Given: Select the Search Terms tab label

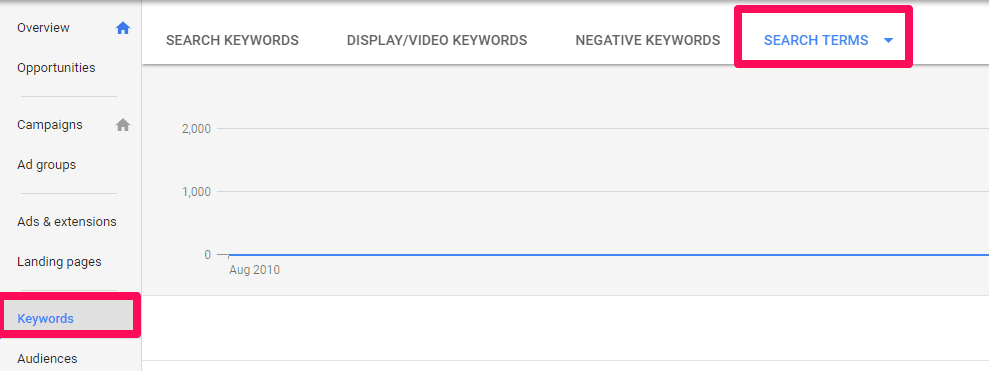Looking at the screenshot, I should (x=816, y=41).
